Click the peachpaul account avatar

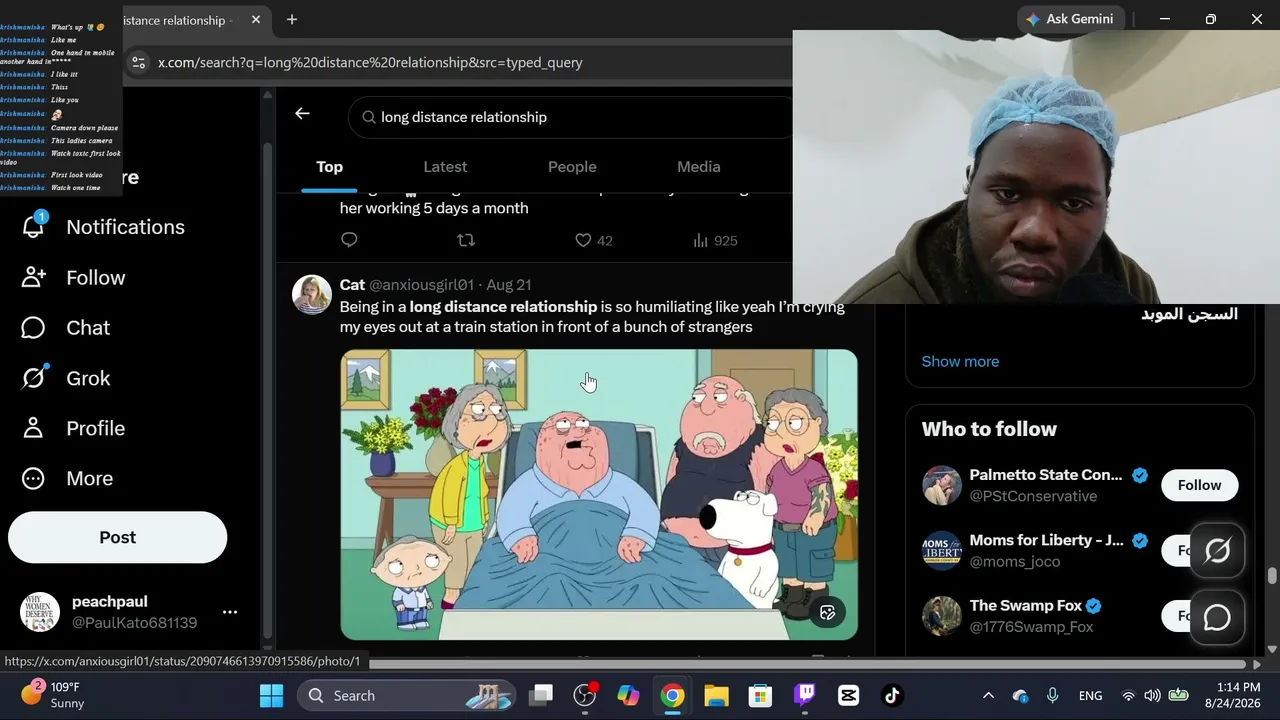[x=40, y=612]
